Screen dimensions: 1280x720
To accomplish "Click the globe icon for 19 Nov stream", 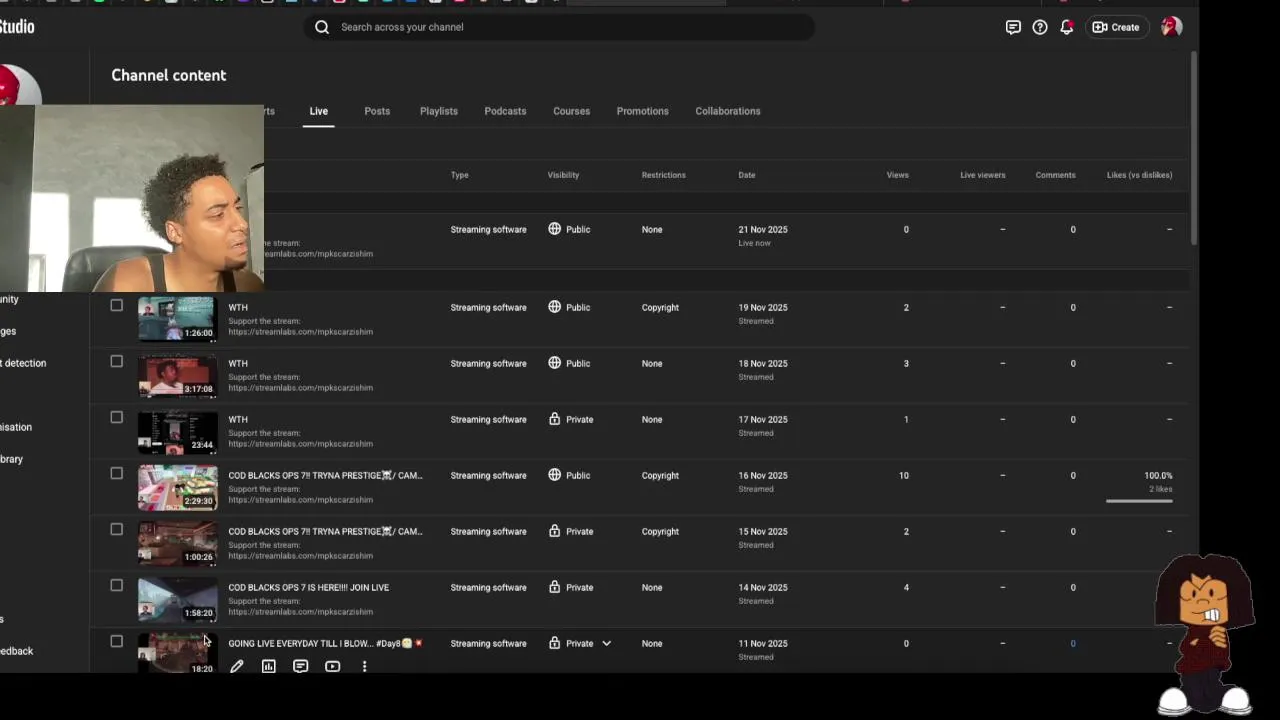I will [x=554, y=307].
